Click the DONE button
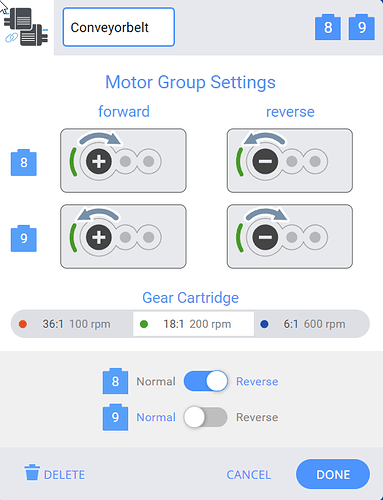The height and width of the screenshot is (500, 383). point(333,474)
